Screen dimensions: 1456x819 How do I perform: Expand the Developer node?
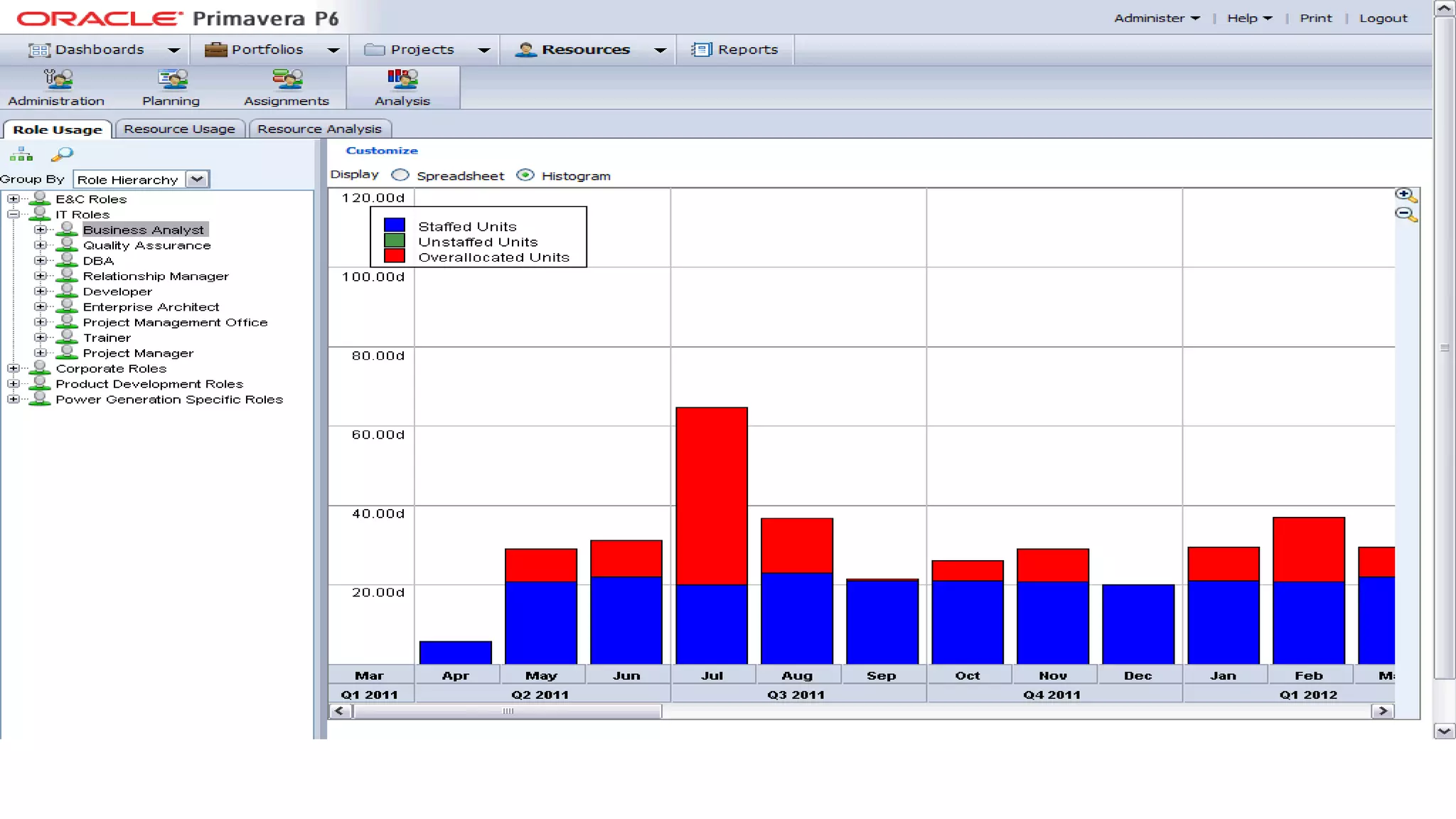coord(41,291)
